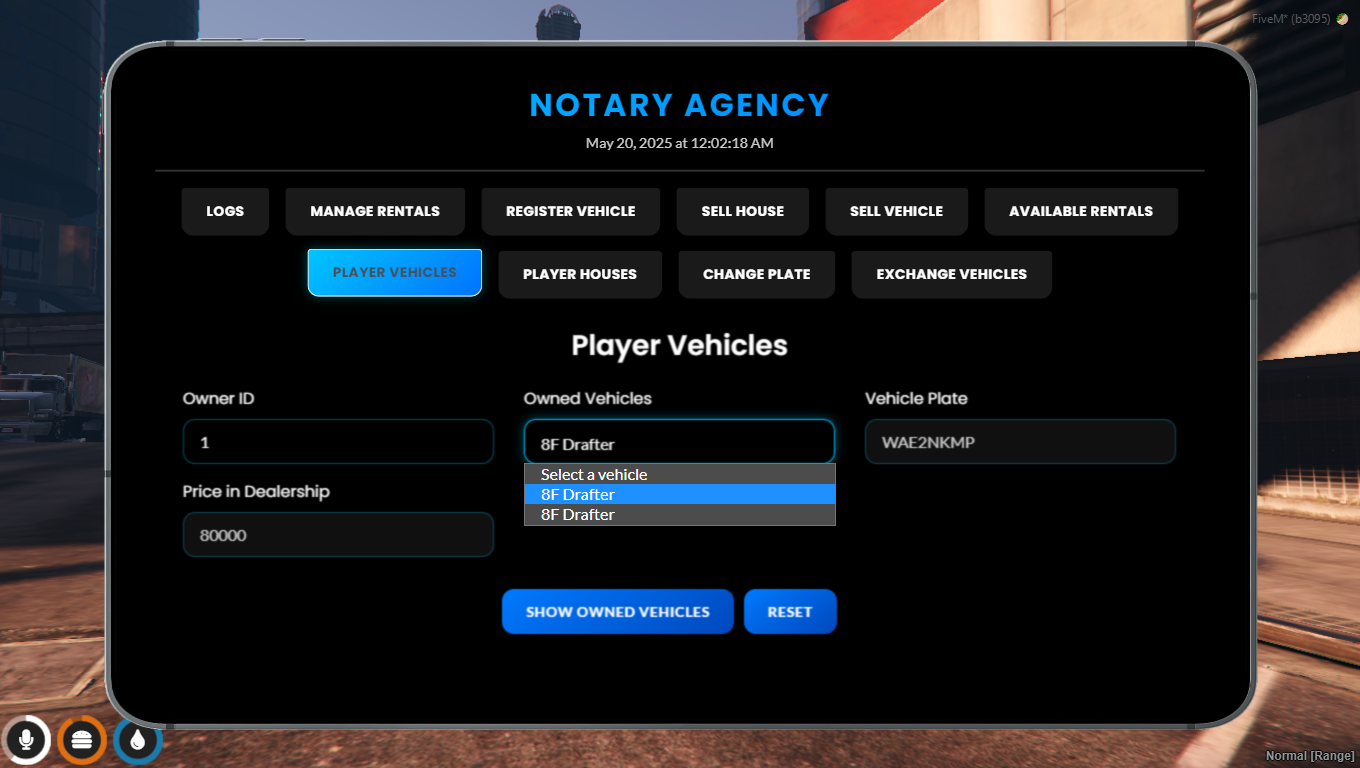
Task: Go to Exchange Vehicles tab
Action: click(952, 274)
